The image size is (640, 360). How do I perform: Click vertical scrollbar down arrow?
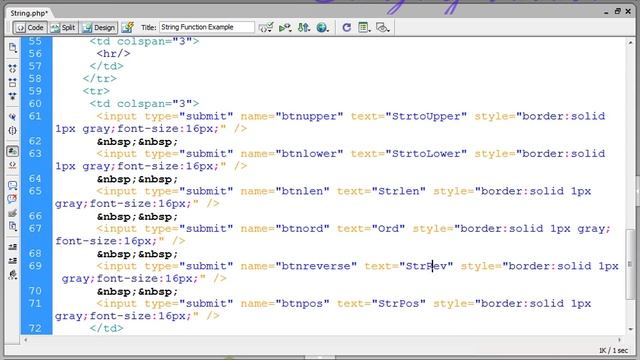630,329
